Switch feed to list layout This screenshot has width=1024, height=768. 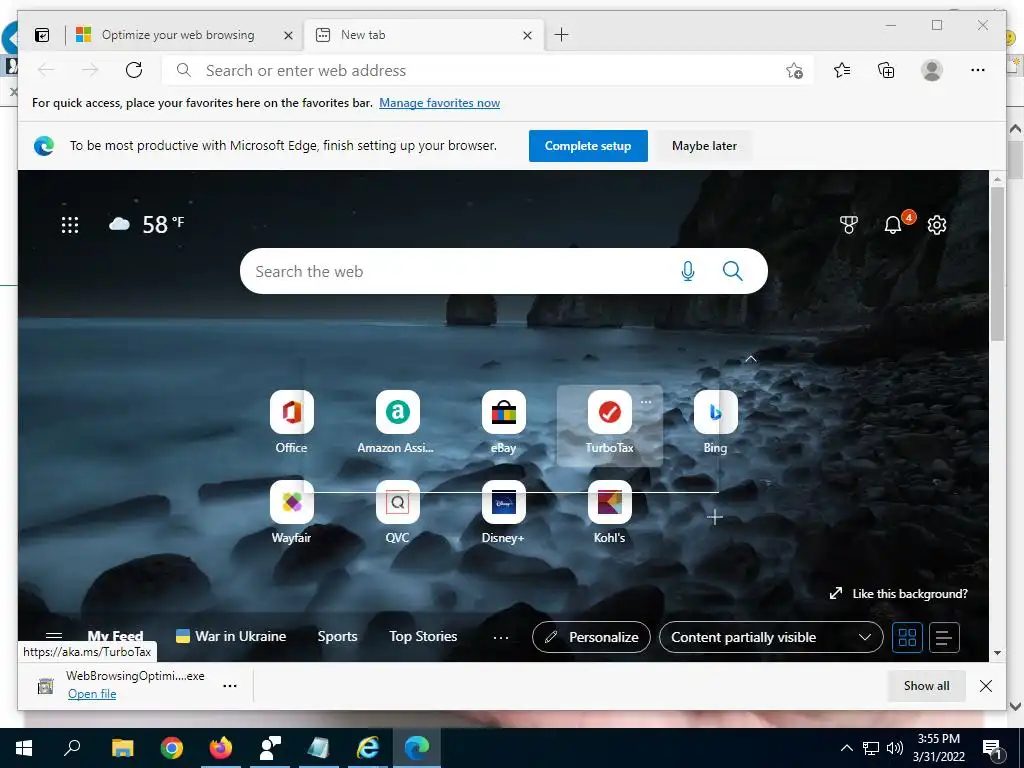click(944, 637)
